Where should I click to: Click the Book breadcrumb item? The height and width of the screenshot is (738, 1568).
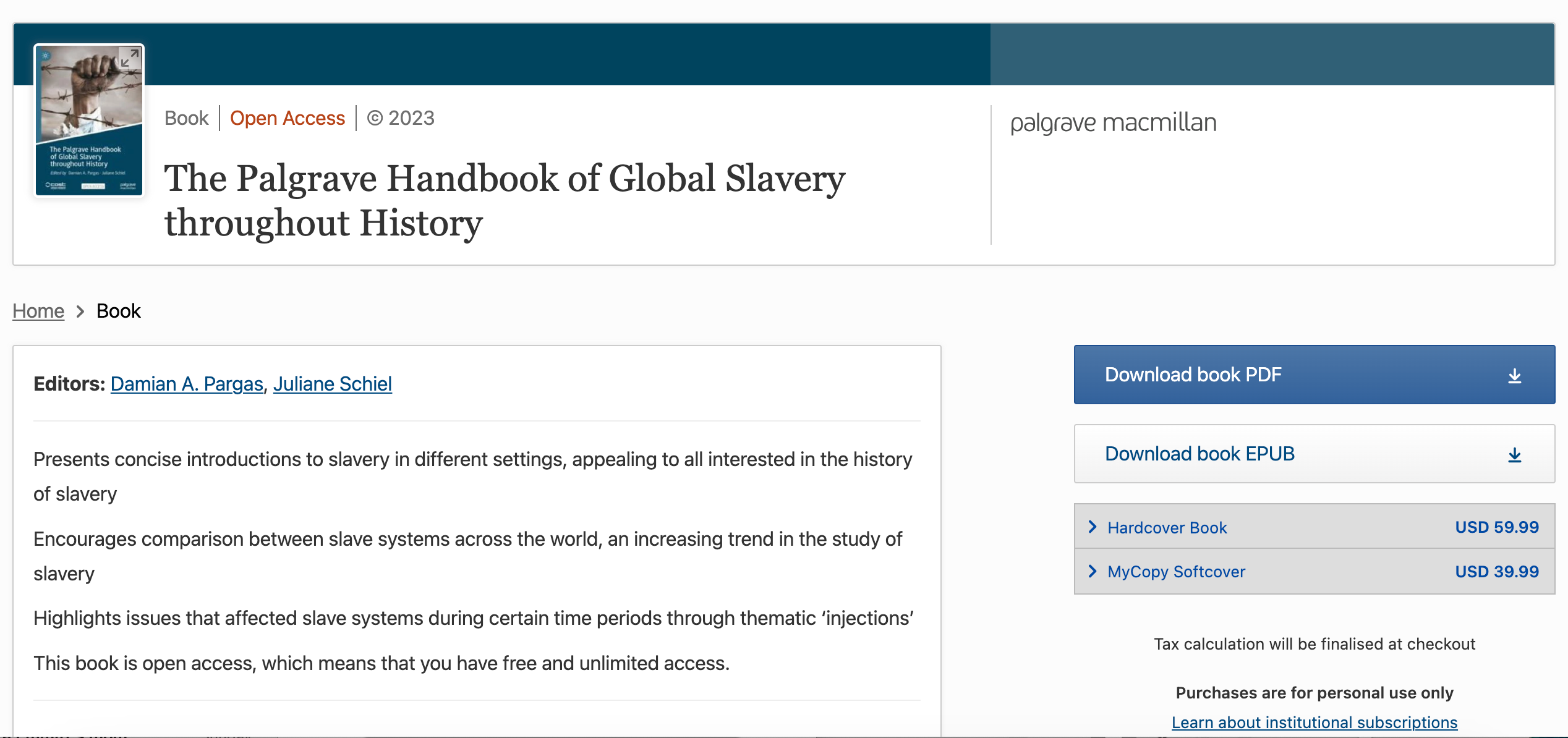[x=119, y=311]
